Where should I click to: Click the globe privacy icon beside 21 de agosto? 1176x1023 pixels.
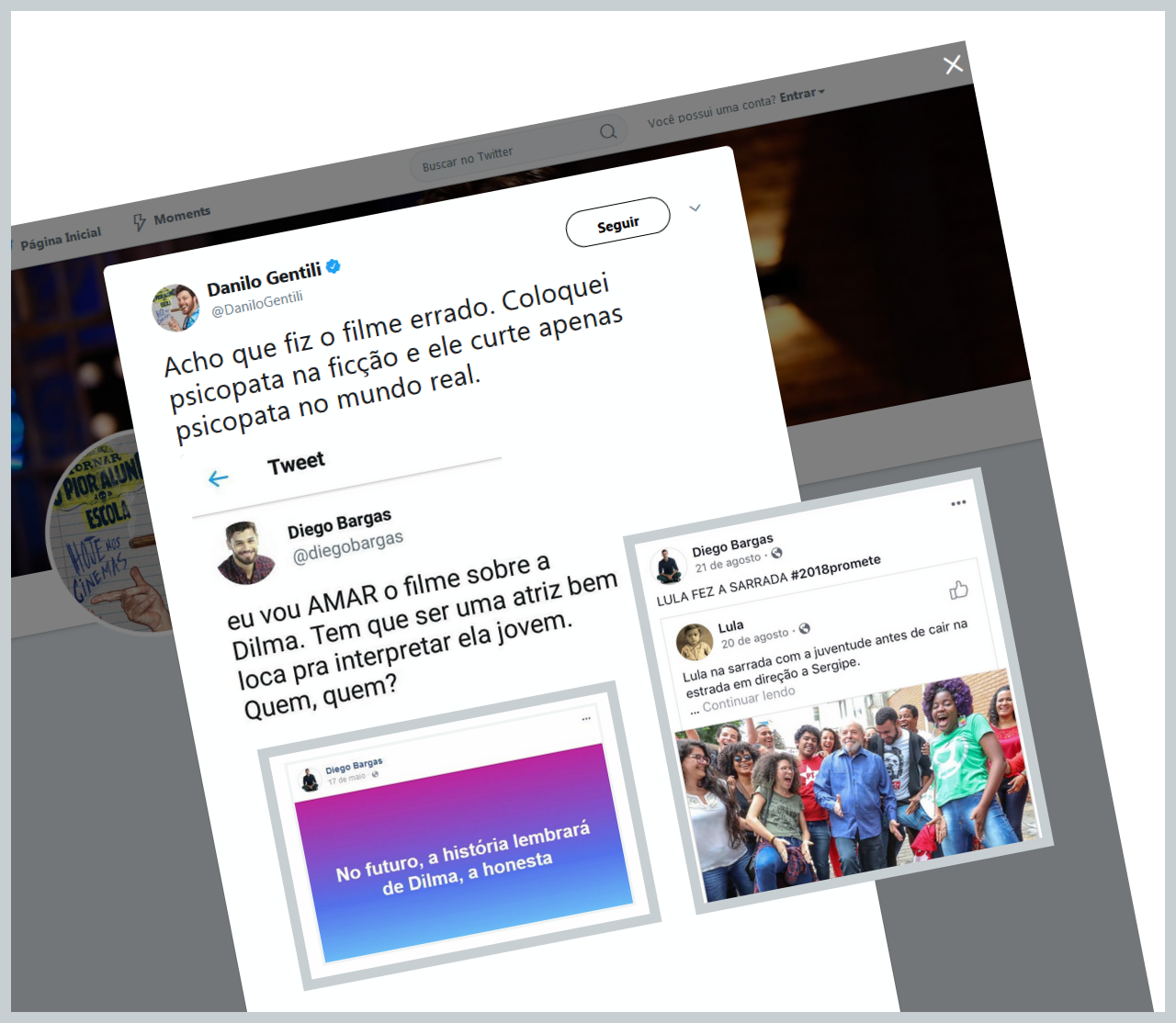click(x=776, y=553)
